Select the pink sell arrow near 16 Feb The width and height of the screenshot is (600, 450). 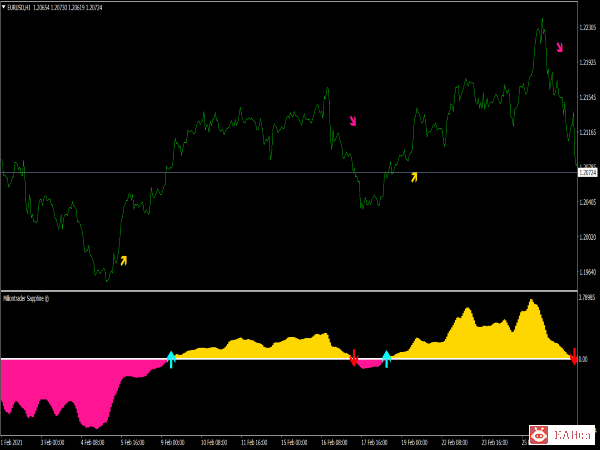(x=353, y=121)
